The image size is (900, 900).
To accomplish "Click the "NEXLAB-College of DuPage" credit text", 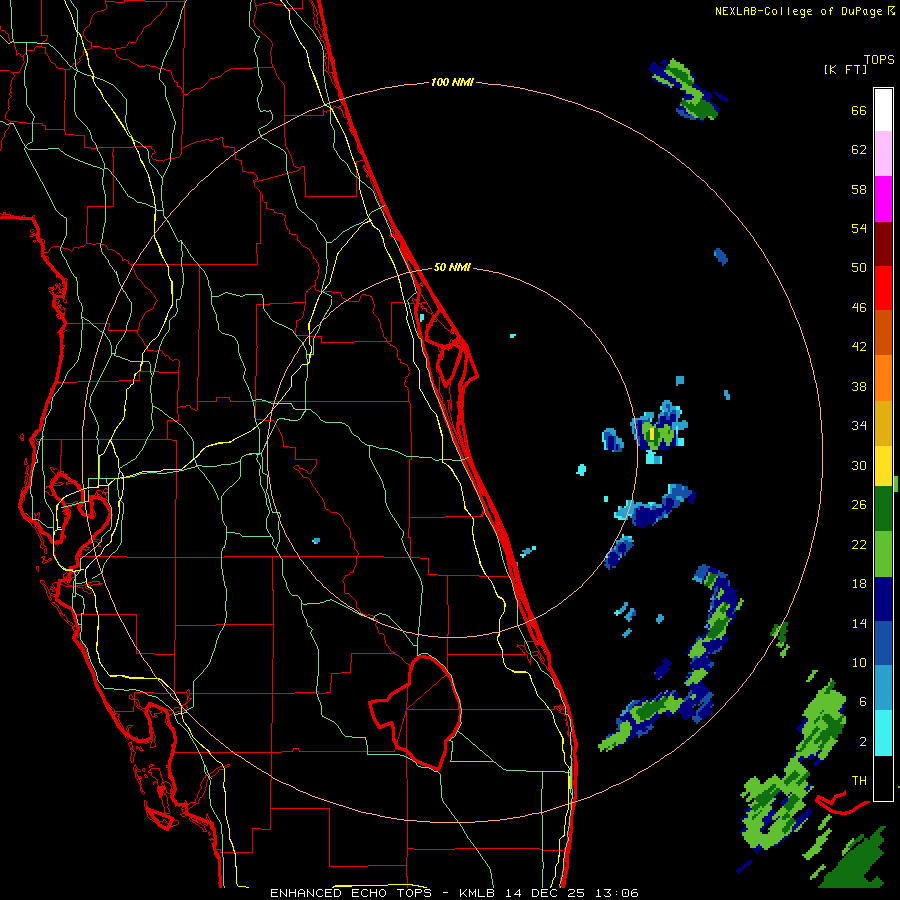I will coord(798,11).
